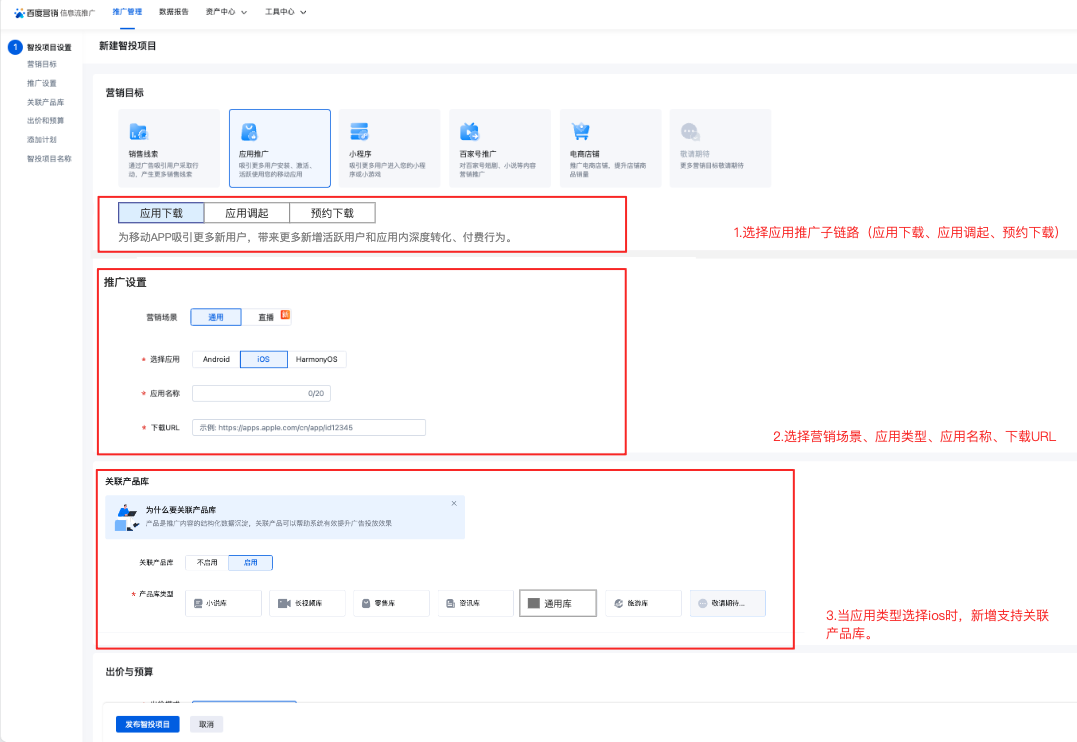1077x742 pixels.
Task: Choose the 小说库 product library type
Action: 223,603
